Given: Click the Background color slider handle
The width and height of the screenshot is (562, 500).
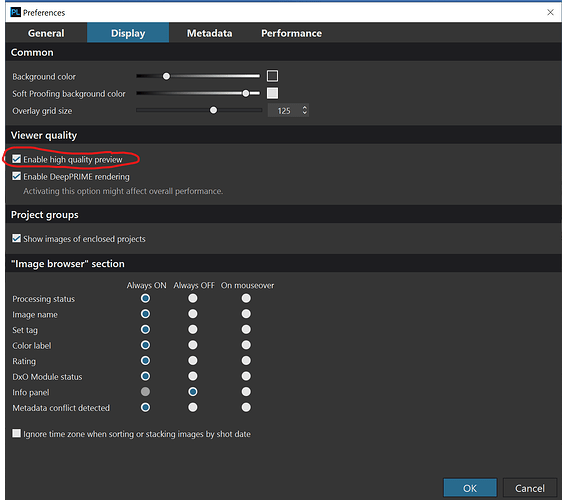Looking at the screenshot, I should tap(166, 76).
